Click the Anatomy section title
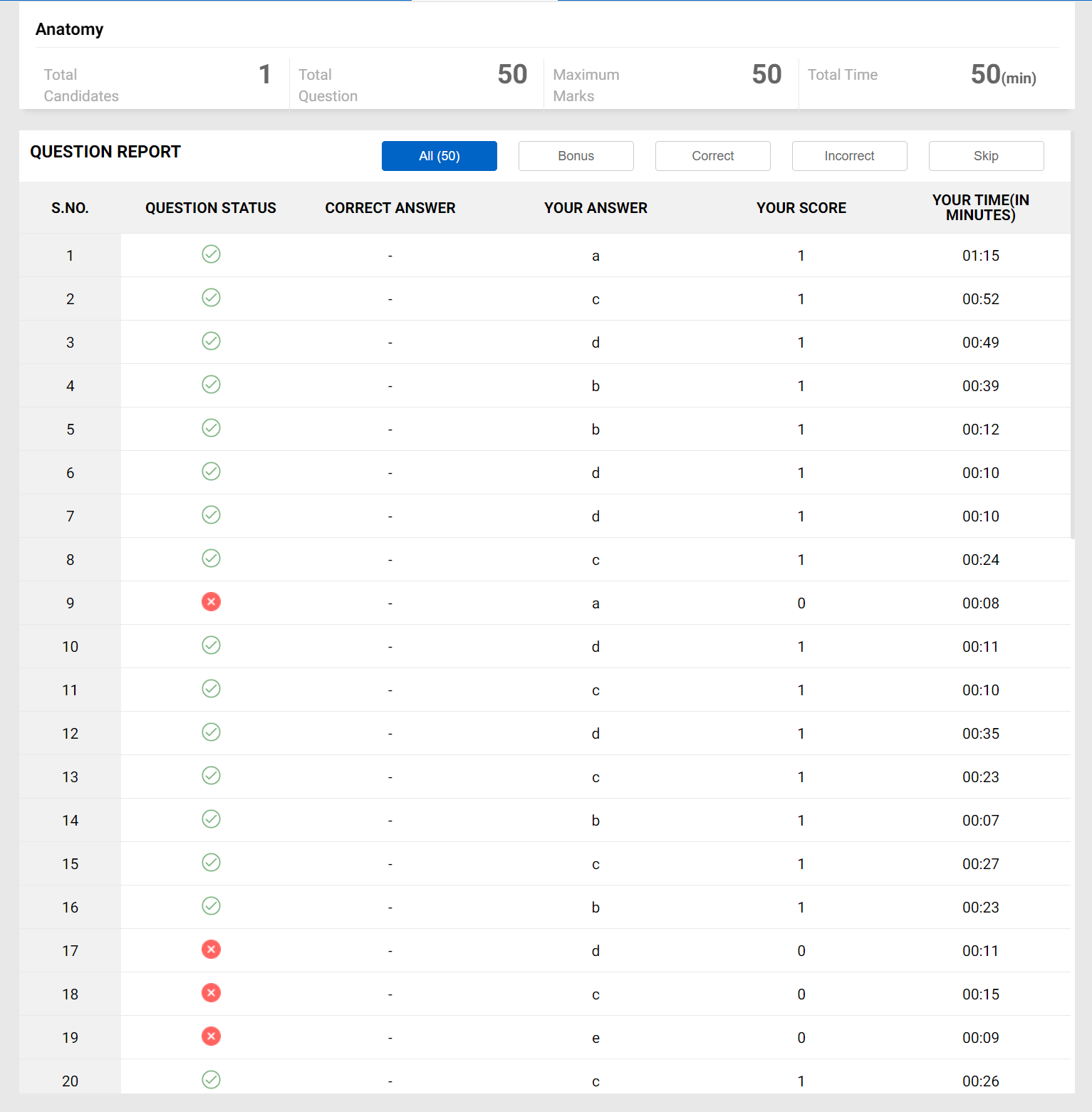 70,29
